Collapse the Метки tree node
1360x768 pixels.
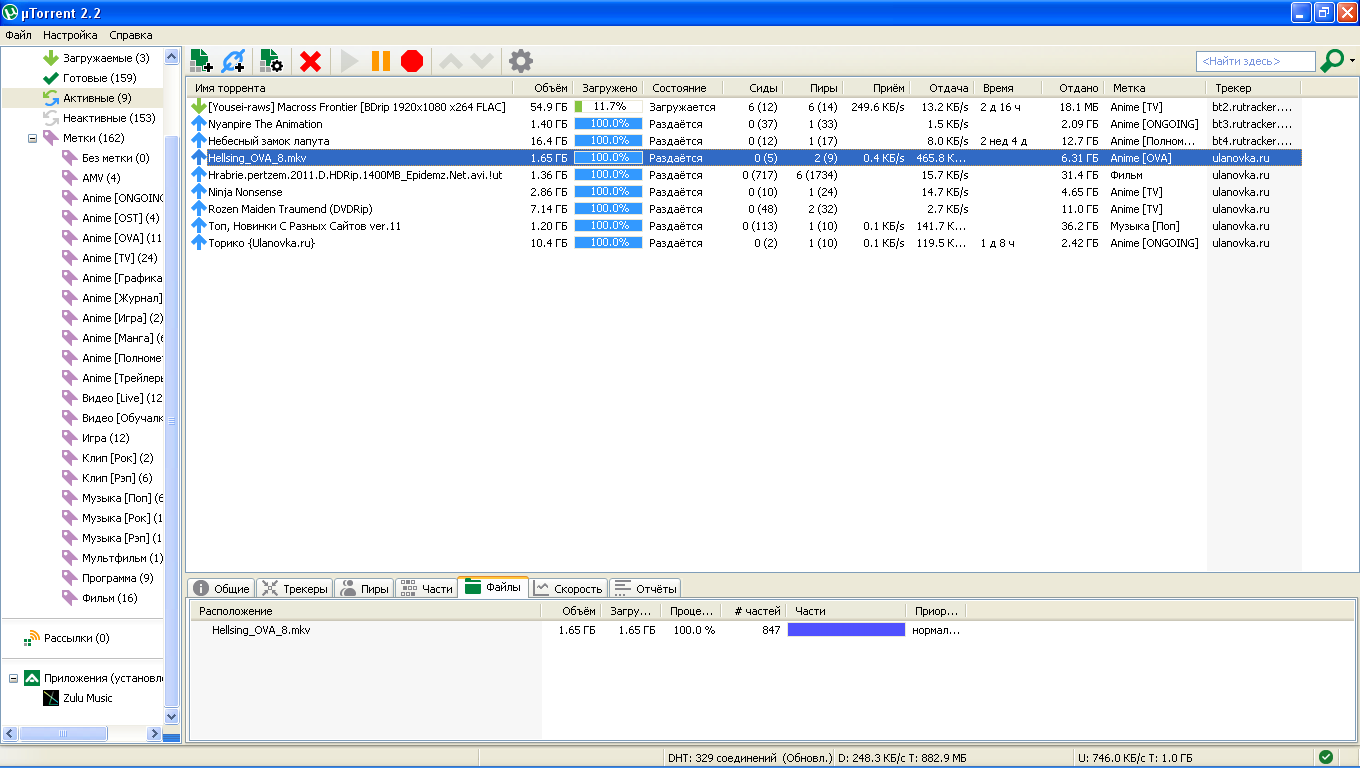click(x=32, y=138)
